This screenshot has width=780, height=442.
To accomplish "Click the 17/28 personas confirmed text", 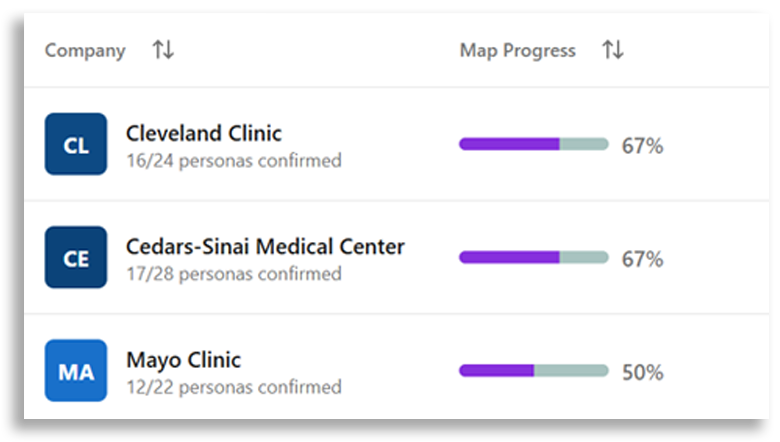I will 234,274.
